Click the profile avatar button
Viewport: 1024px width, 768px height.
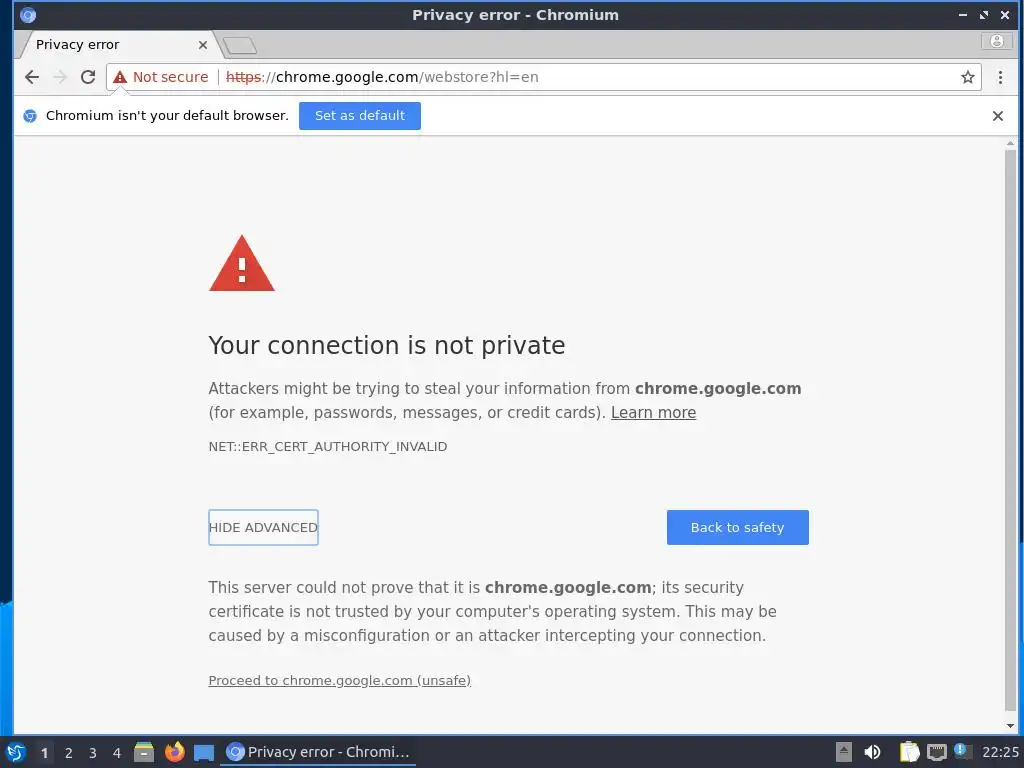pyautogui.click(x=997, y=41)
